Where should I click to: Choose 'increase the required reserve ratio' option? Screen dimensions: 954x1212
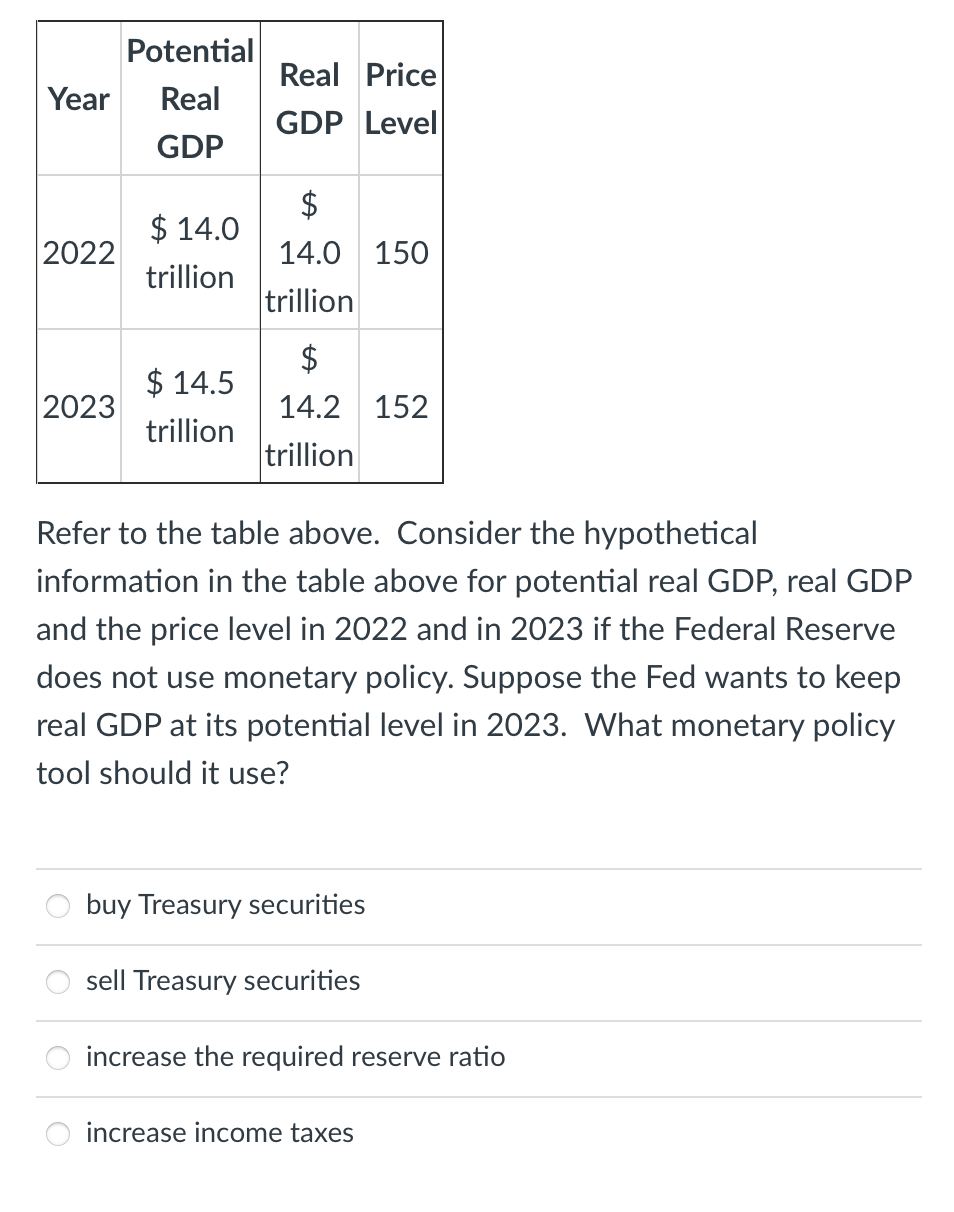click(57, 1058)
